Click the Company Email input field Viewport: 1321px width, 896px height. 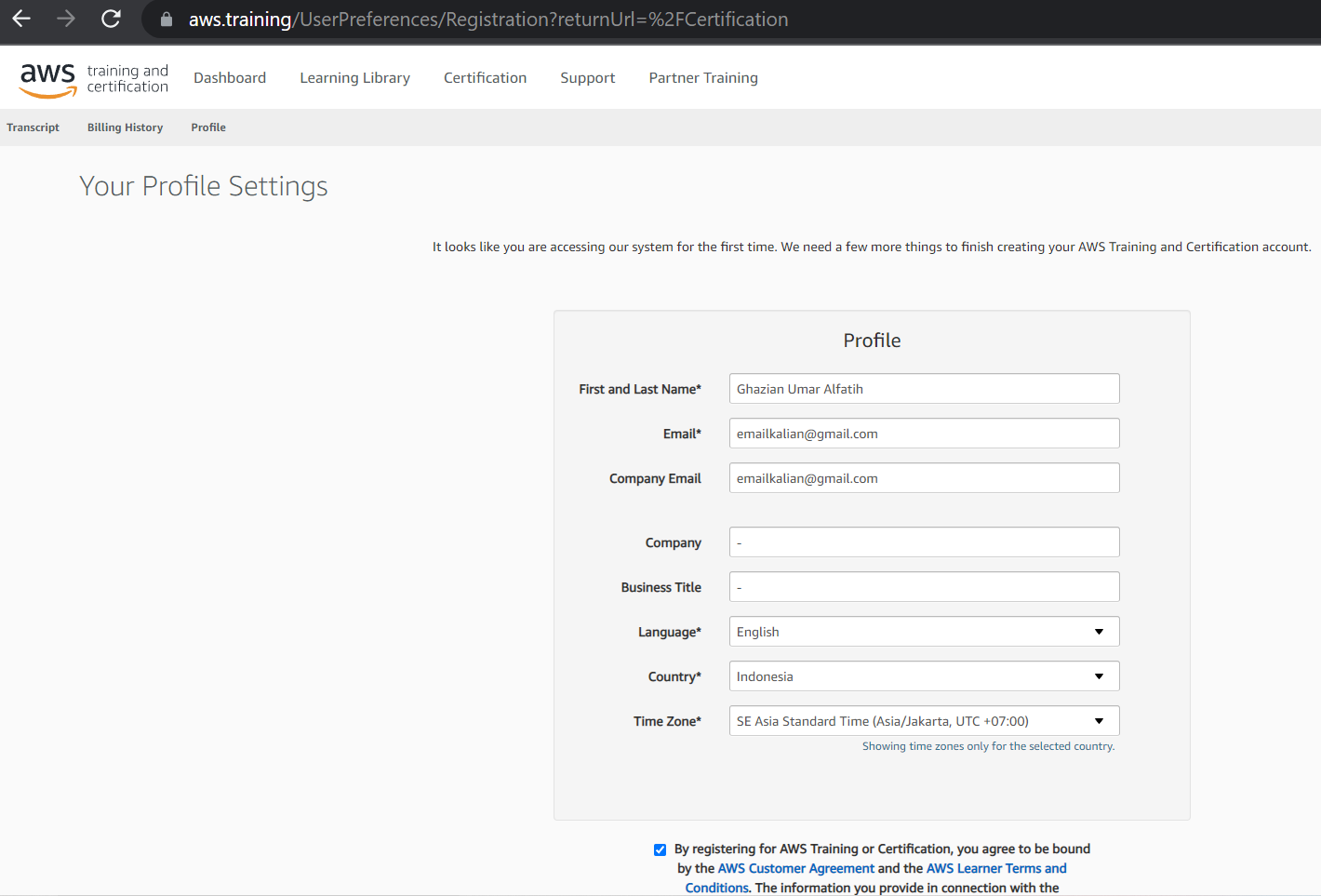[x=924, y=478]
